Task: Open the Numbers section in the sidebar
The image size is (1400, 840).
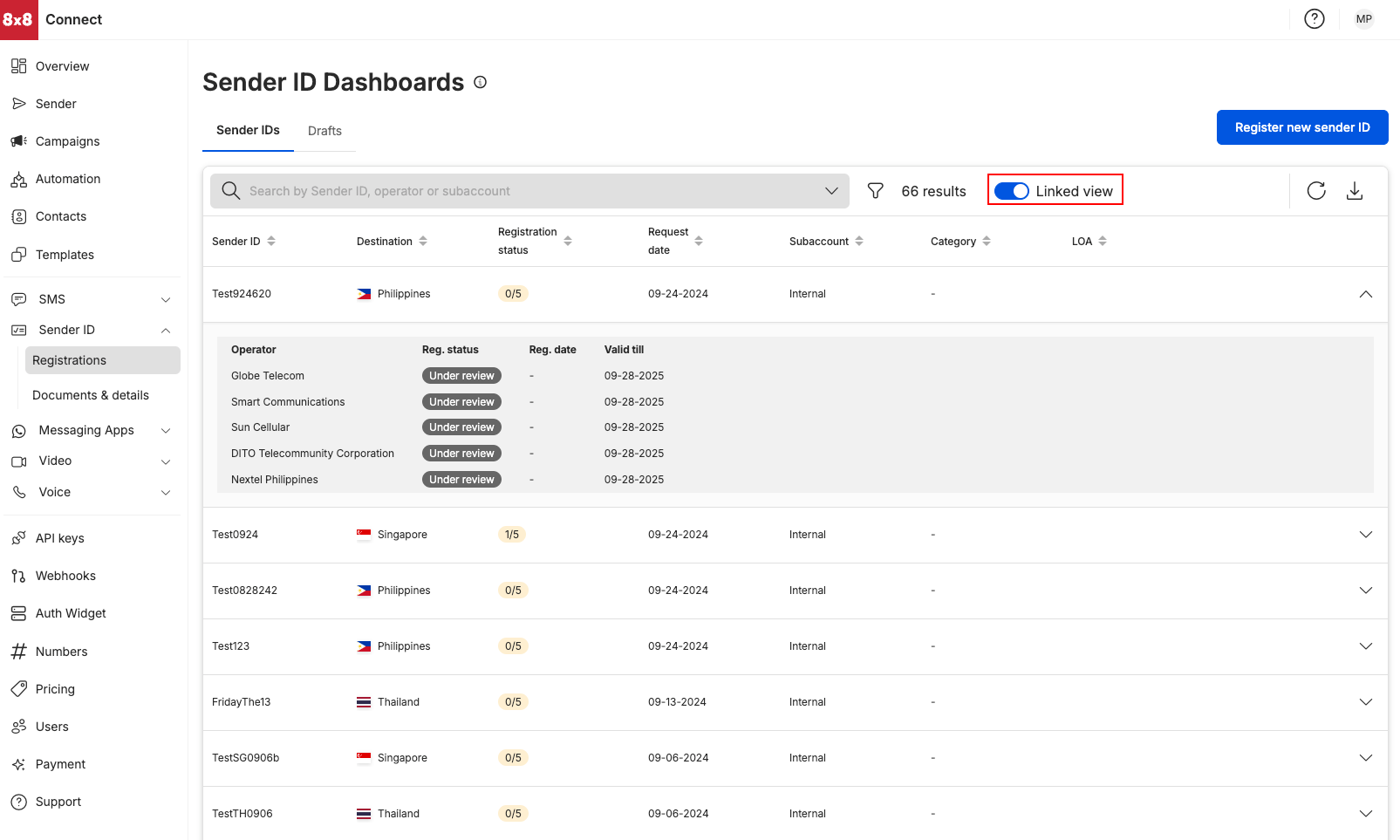Action: click(x=61, y=651)
